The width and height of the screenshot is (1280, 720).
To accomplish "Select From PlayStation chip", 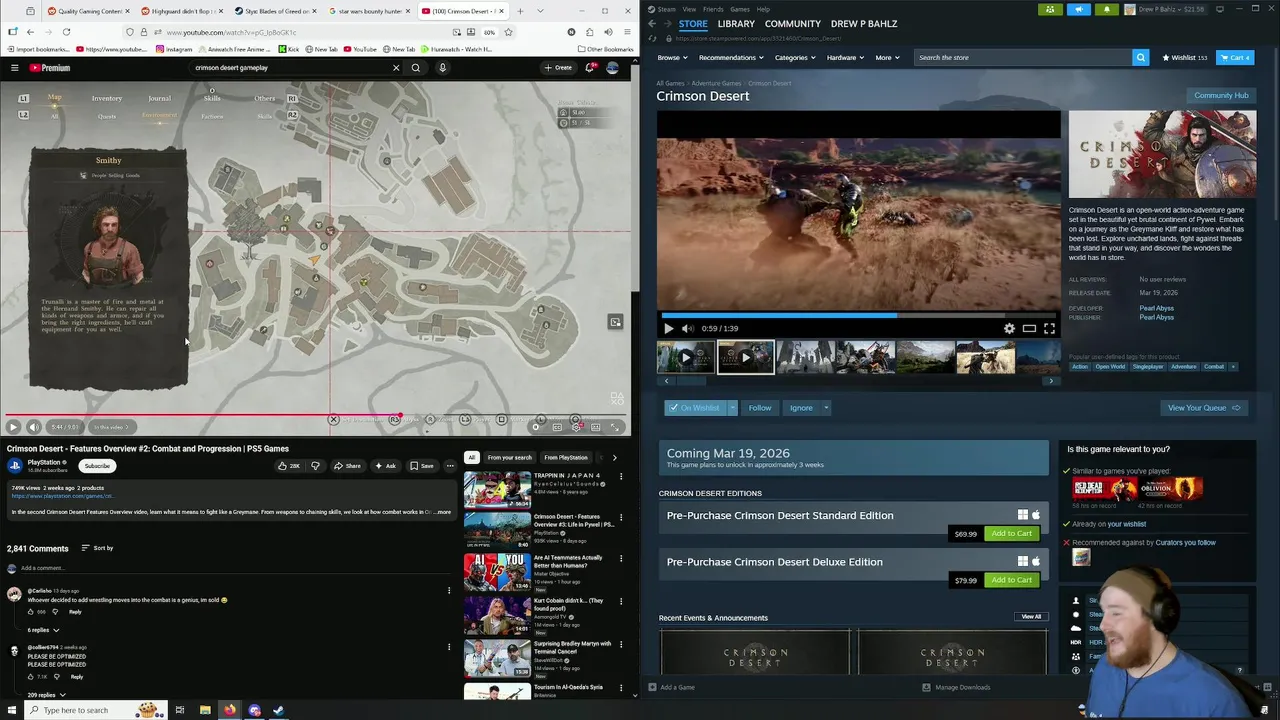I will [x=566, y=458].
